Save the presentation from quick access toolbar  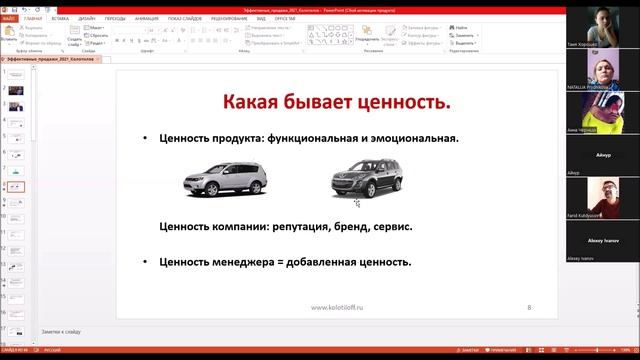tap(14, 10)
